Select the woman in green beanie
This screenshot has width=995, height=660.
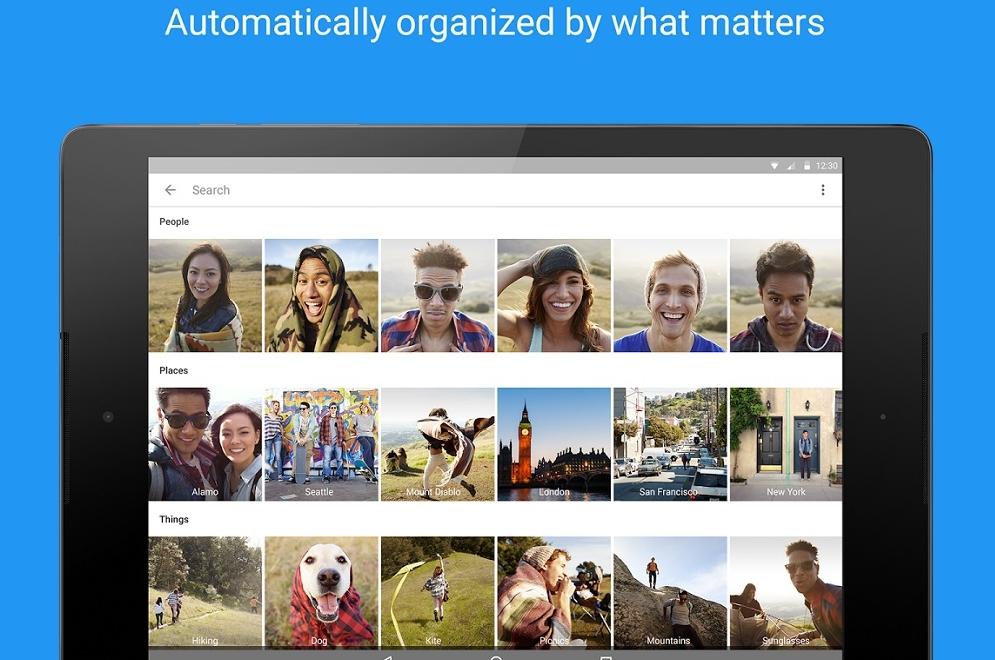[x=554, y=295]
